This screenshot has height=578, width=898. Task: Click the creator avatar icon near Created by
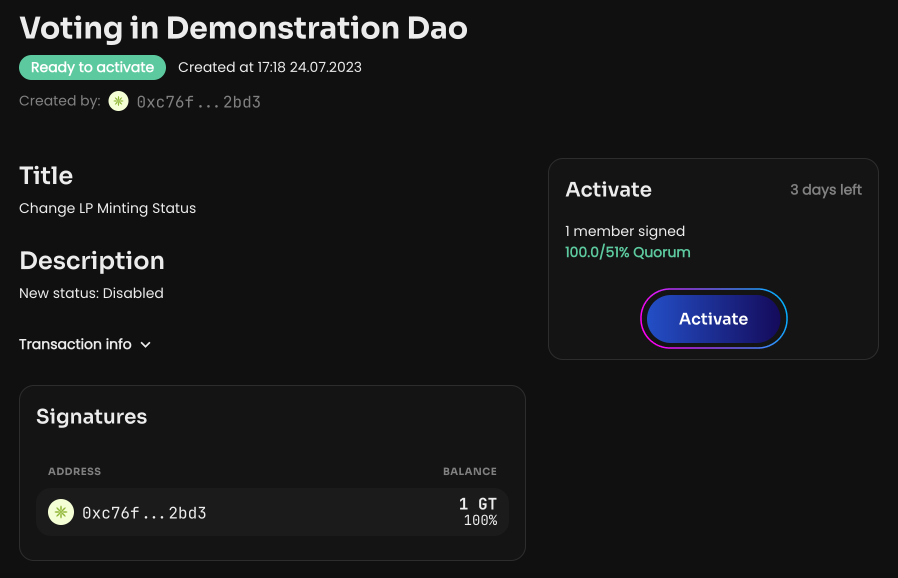click(x=119, y=101)
